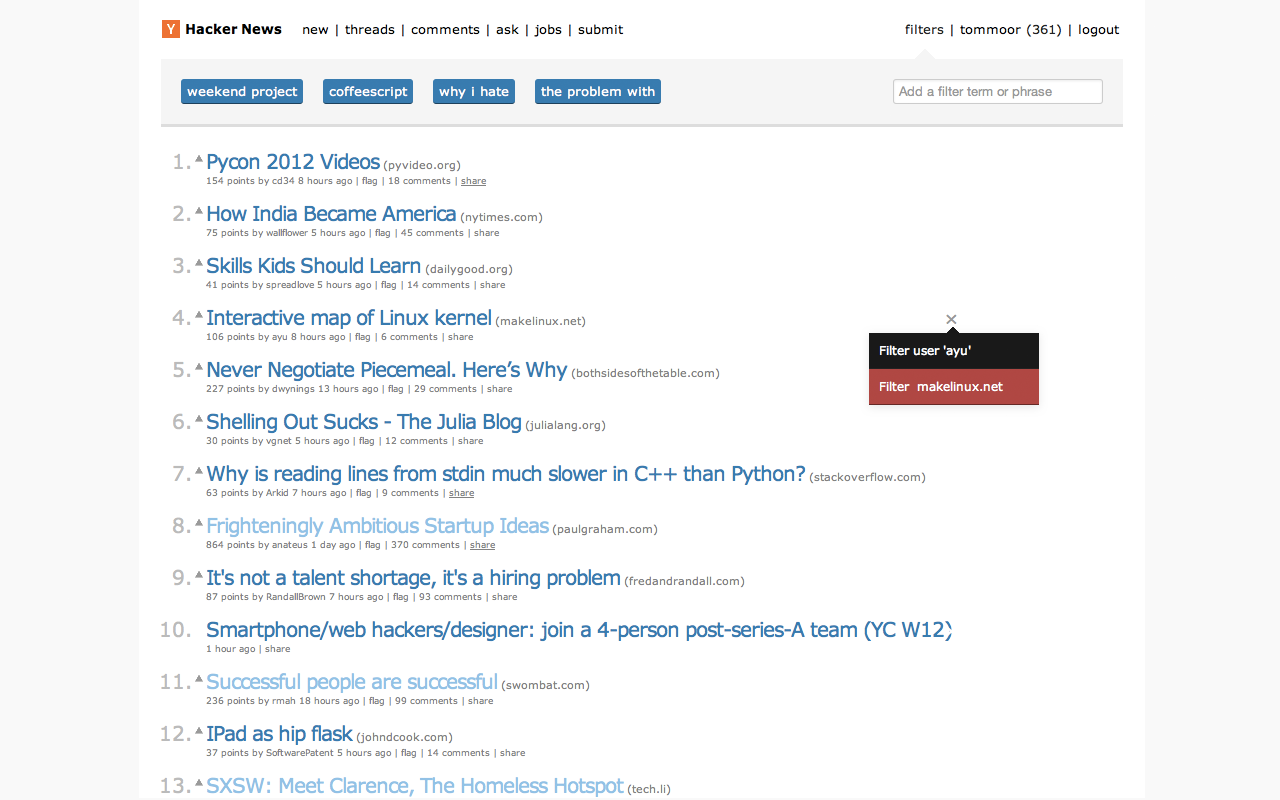Upvote How India Became America
The width and height of the screenshot is (1280, 800).
point(199,210)
